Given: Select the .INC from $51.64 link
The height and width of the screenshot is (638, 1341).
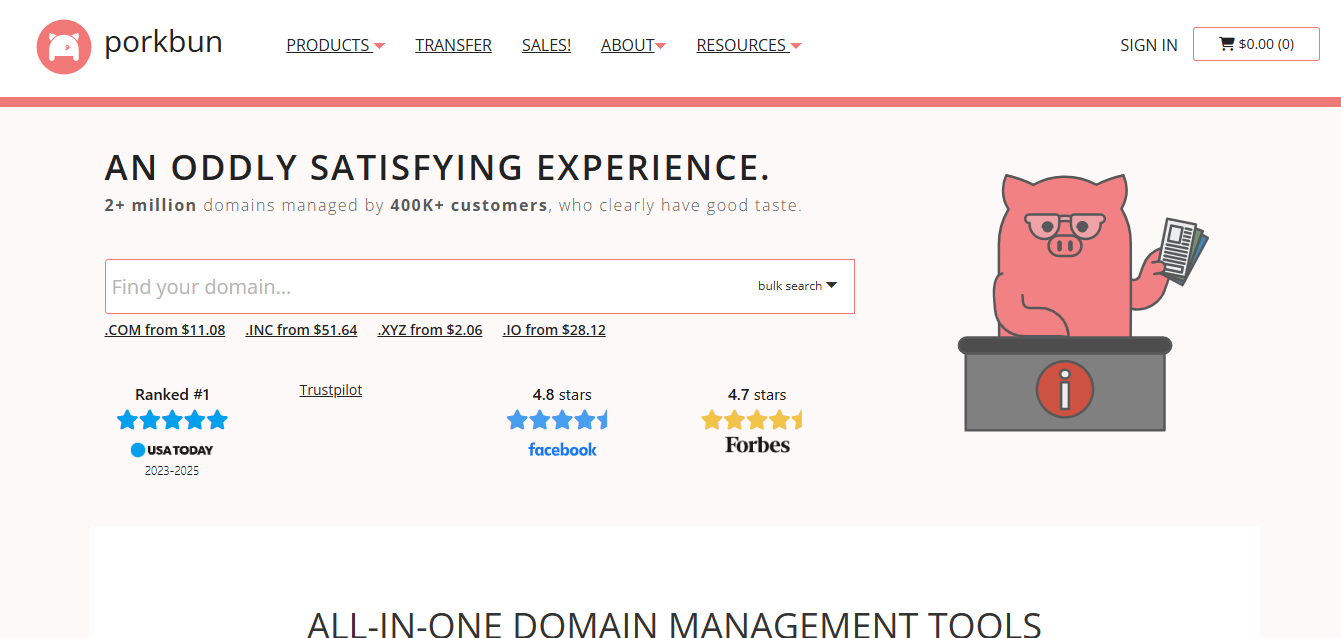Looking at the screenshot, I should (301, 330).
